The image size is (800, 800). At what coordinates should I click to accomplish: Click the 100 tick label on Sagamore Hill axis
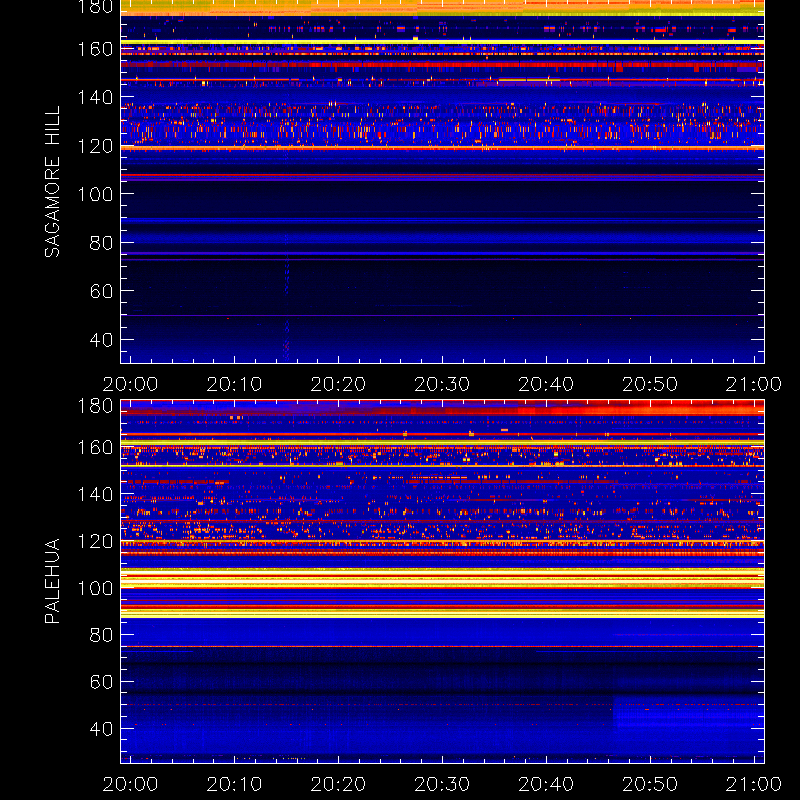coord(95,194)
